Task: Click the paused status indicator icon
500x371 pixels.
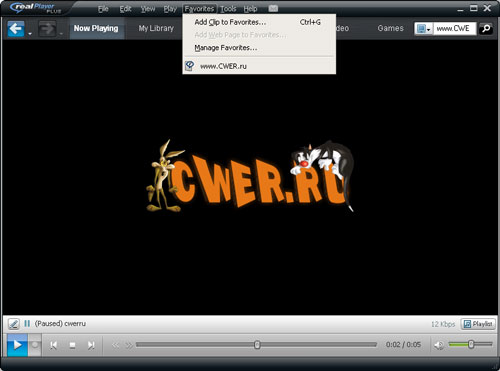Action: (27, 323)
